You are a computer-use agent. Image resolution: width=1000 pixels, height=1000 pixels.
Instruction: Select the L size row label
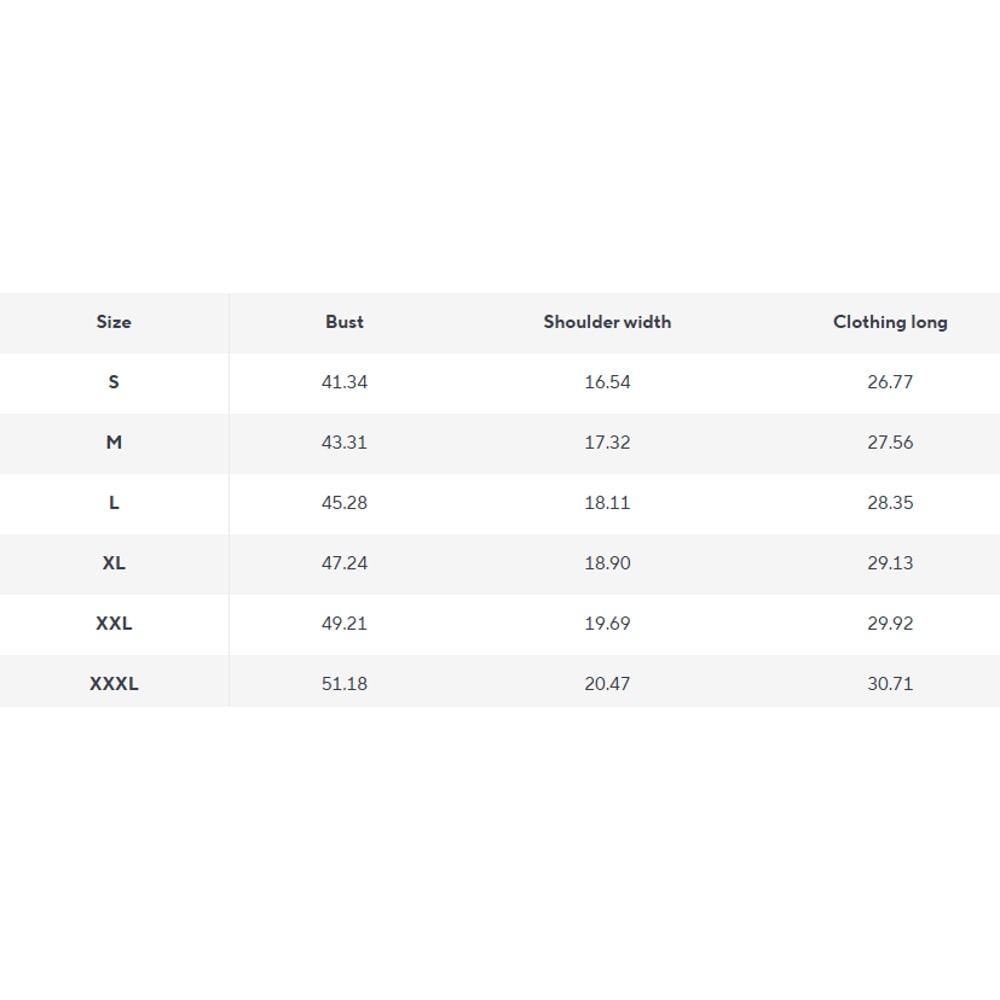(114, 503)
